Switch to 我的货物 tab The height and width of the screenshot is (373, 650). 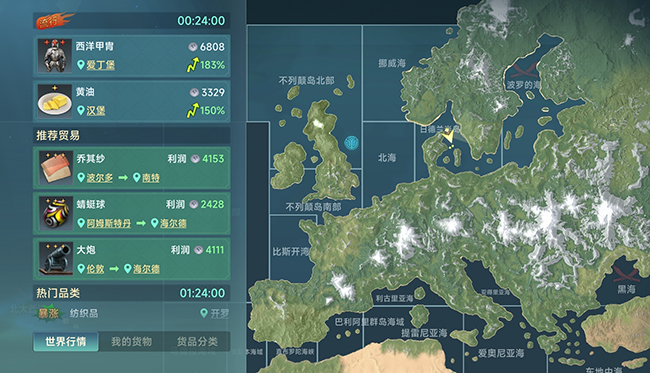131,342
